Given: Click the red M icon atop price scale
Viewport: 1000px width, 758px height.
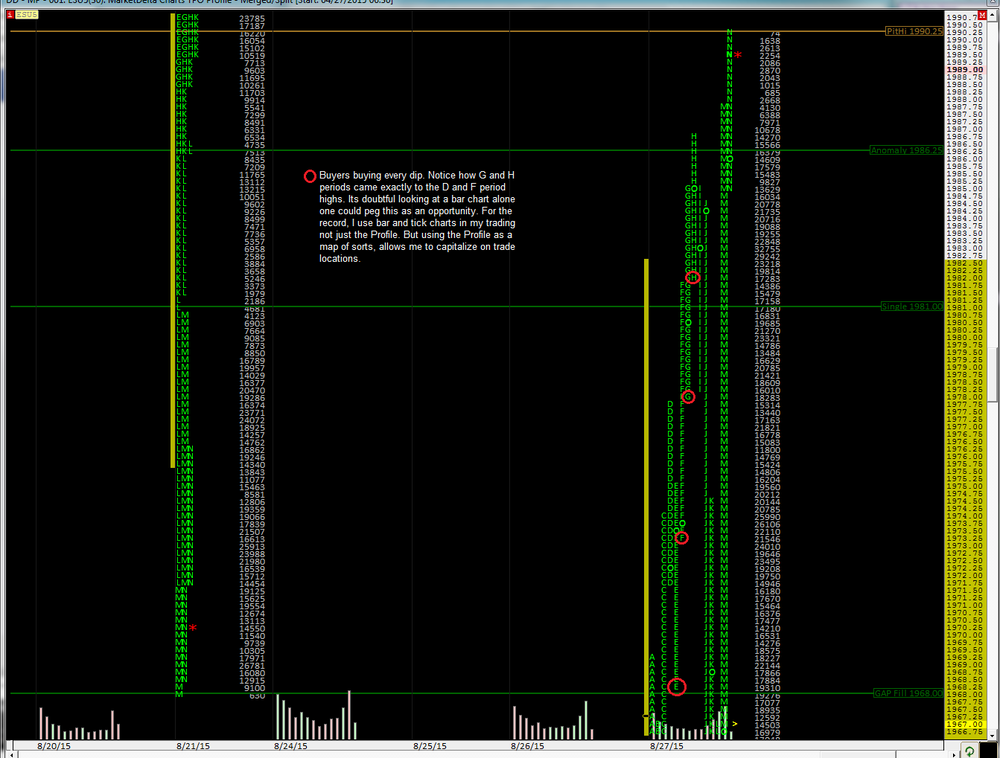Looking at the screenshot, I should tap(983, 15).
